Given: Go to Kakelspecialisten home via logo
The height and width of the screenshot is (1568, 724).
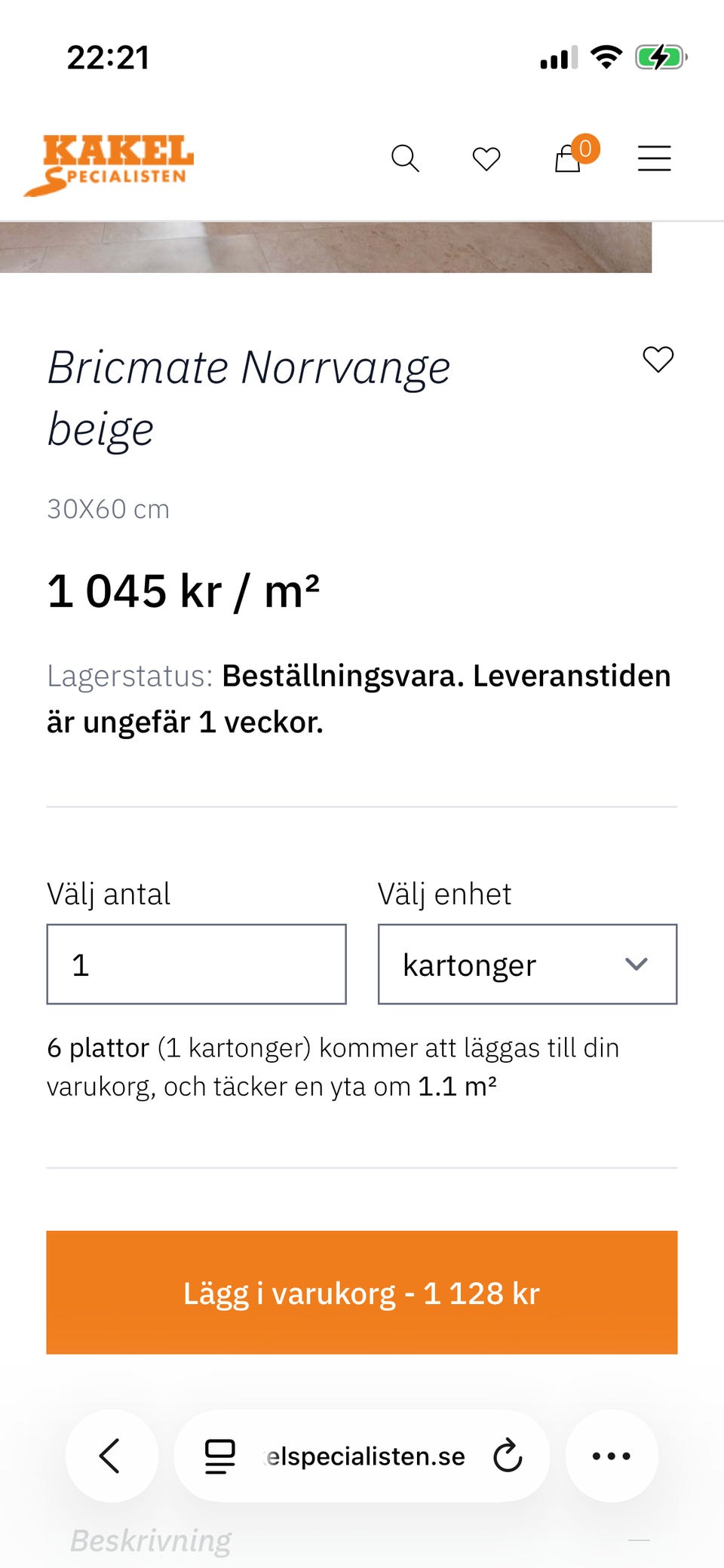Looking at the screenshot, I should pyautogui.click(x=109, y=164).
